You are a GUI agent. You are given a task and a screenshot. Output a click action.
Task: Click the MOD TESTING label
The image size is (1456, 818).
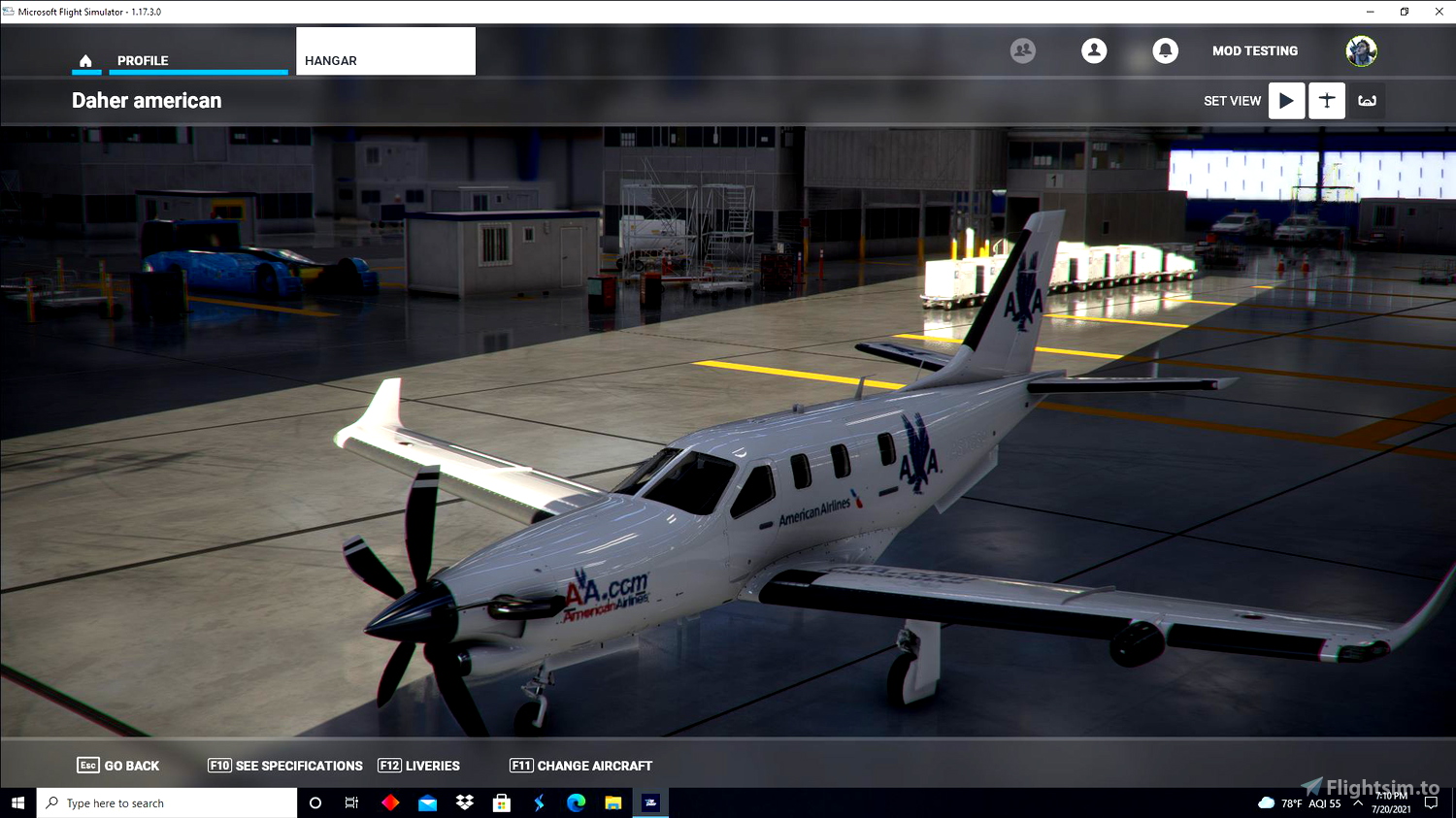coord(1255,50)
